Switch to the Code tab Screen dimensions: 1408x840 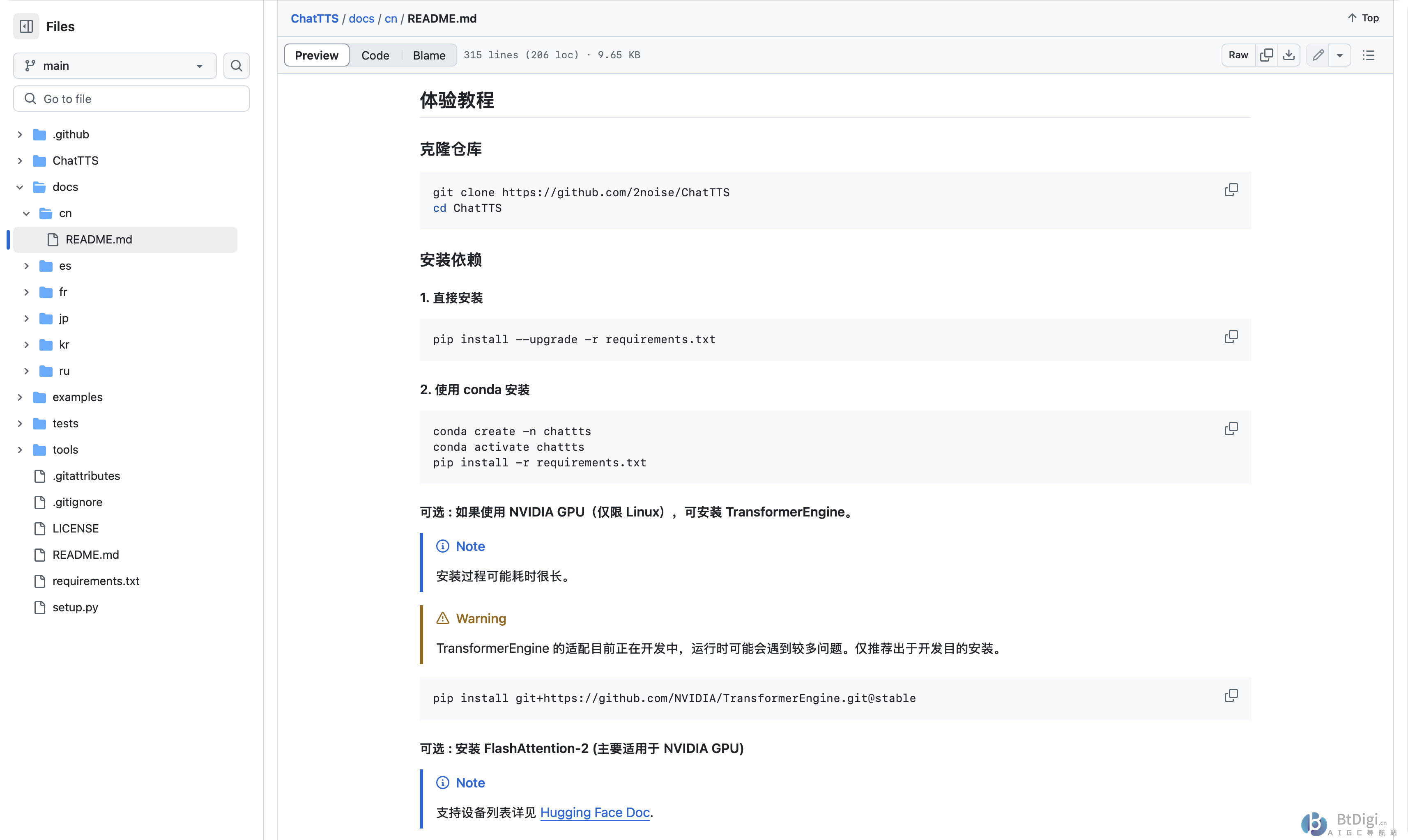click(375, 55)
